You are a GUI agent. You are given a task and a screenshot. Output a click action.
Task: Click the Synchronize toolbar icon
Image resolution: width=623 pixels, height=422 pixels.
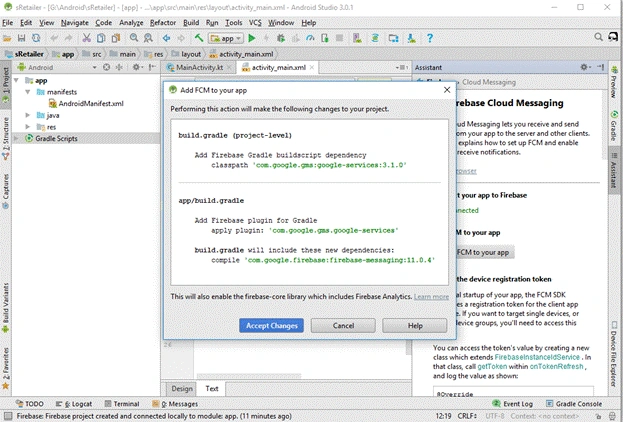click(x=36, y=38)
